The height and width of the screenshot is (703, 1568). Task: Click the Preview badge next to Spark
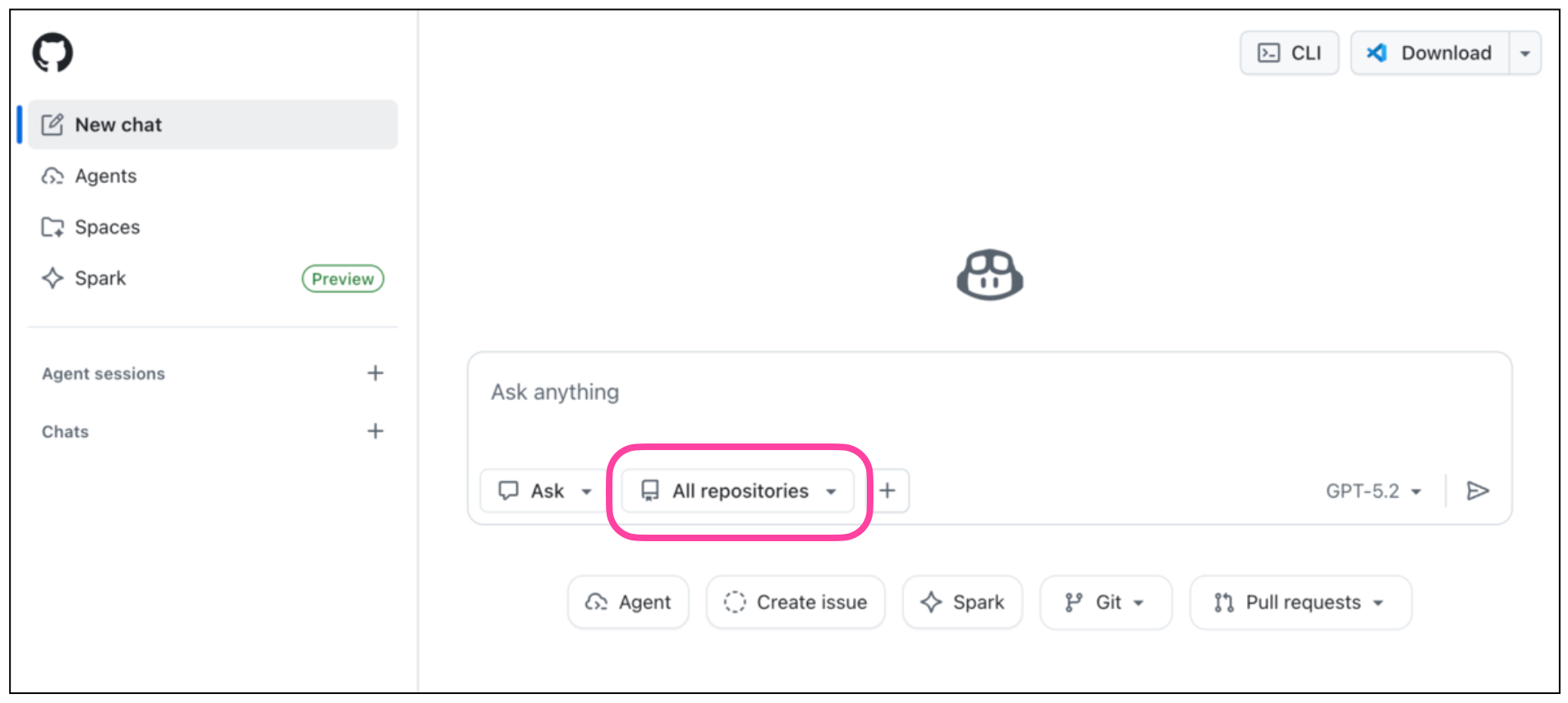(342, 278)
